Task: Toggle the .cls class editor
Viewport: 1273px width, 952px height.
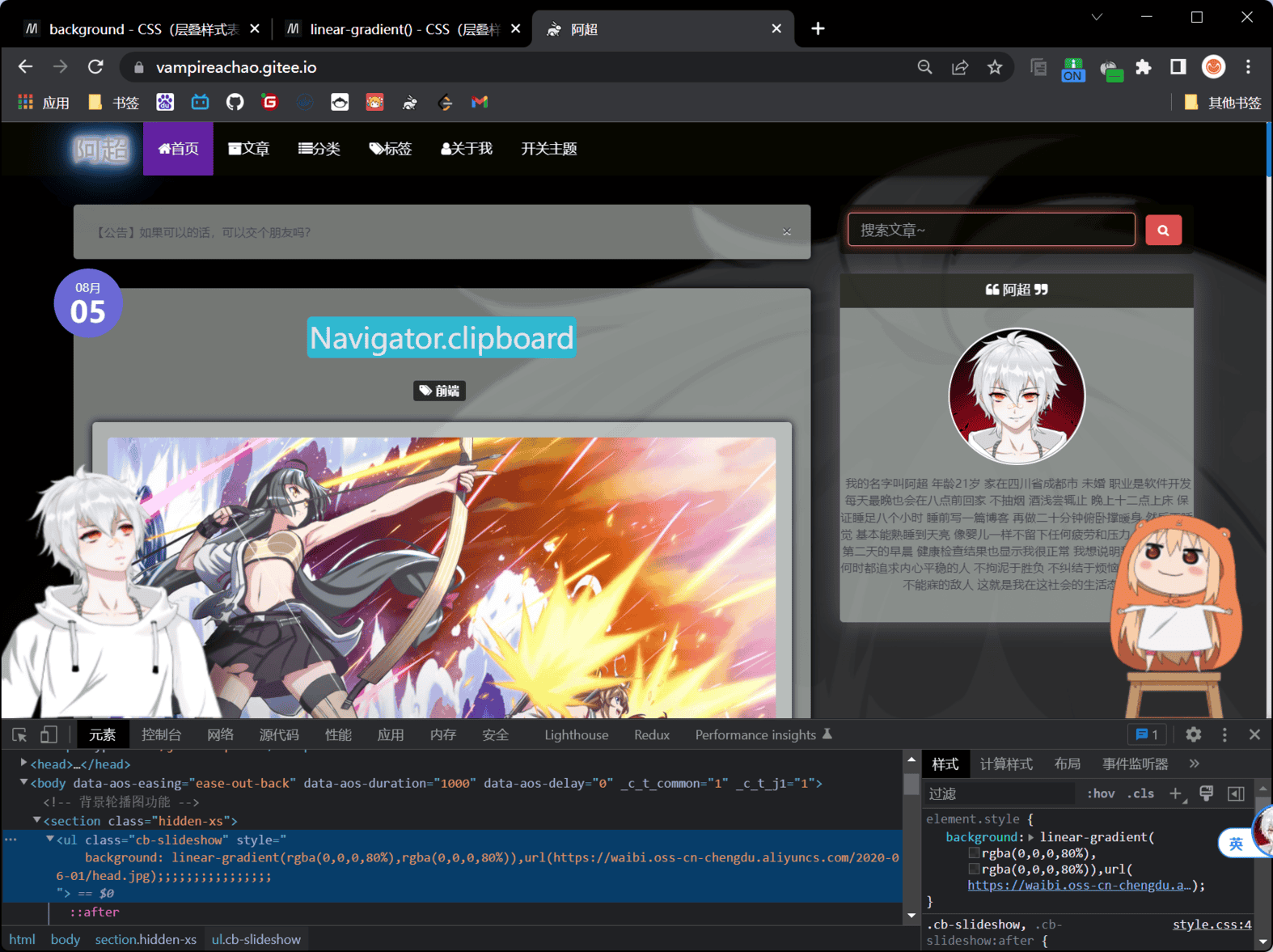Action: [1140, 793]
